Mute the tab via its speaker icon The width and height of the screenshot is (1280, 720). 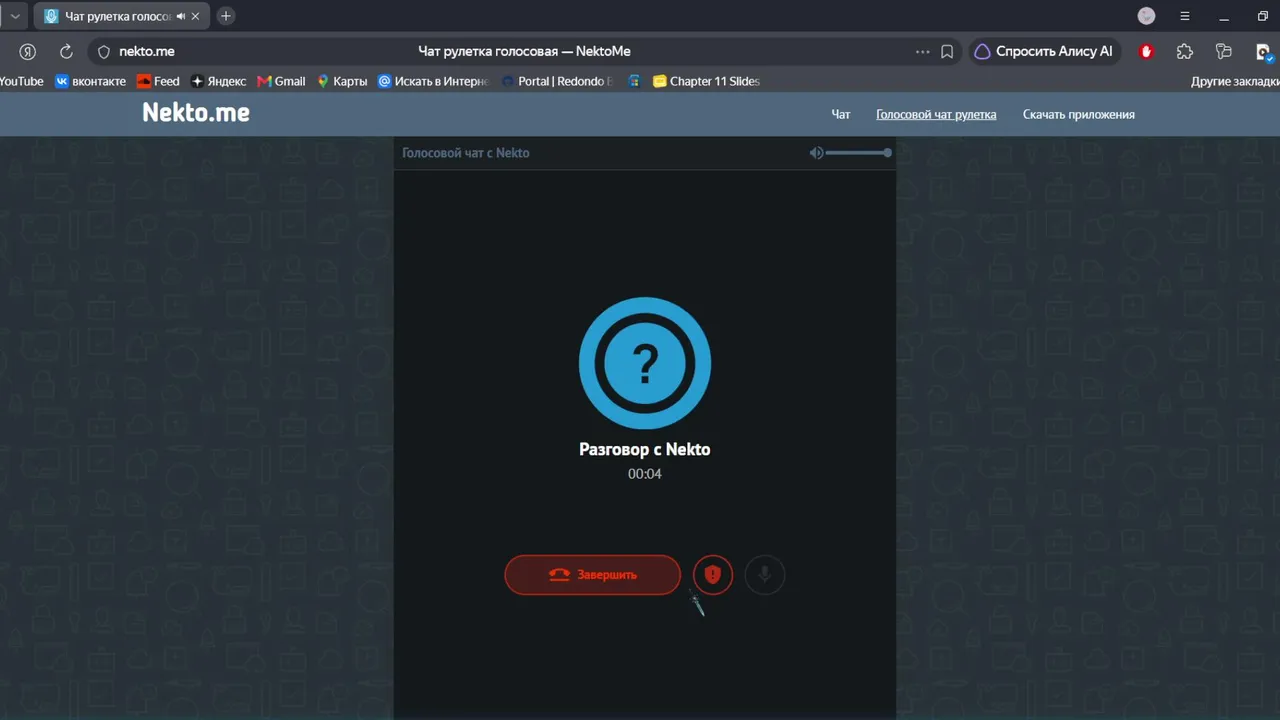click(x=181, y=16)
